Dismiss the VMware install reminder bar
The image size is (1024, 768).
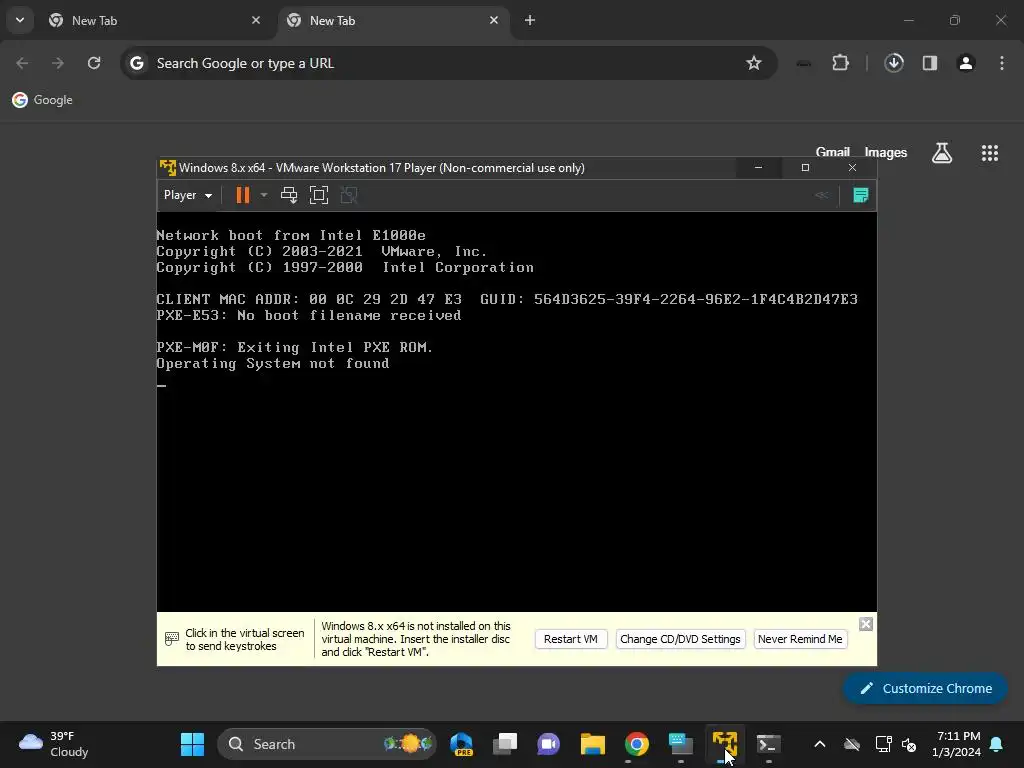[x=866, y=624]
